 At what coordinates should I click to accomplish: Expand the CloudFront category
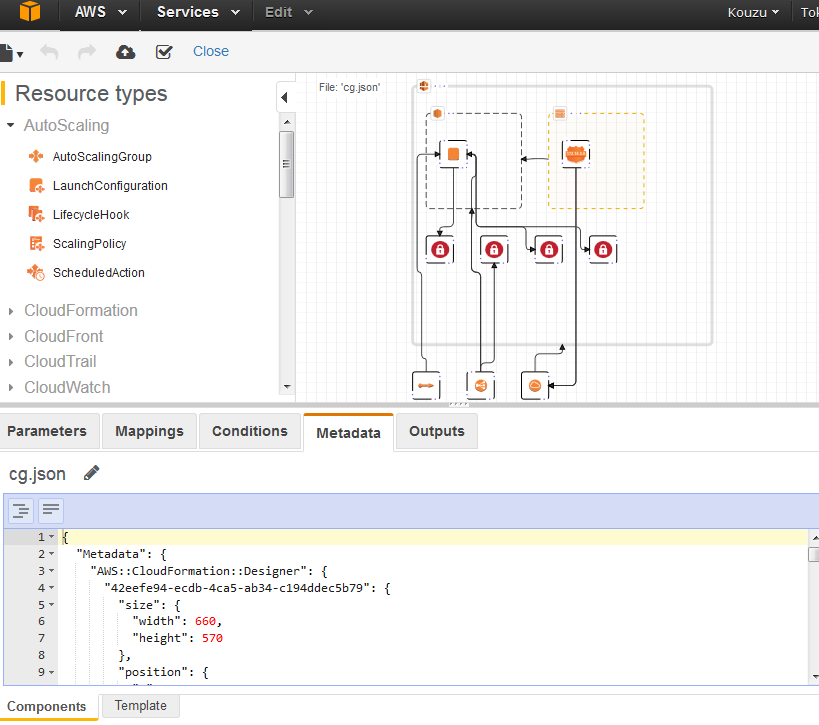tap(11, 336)
